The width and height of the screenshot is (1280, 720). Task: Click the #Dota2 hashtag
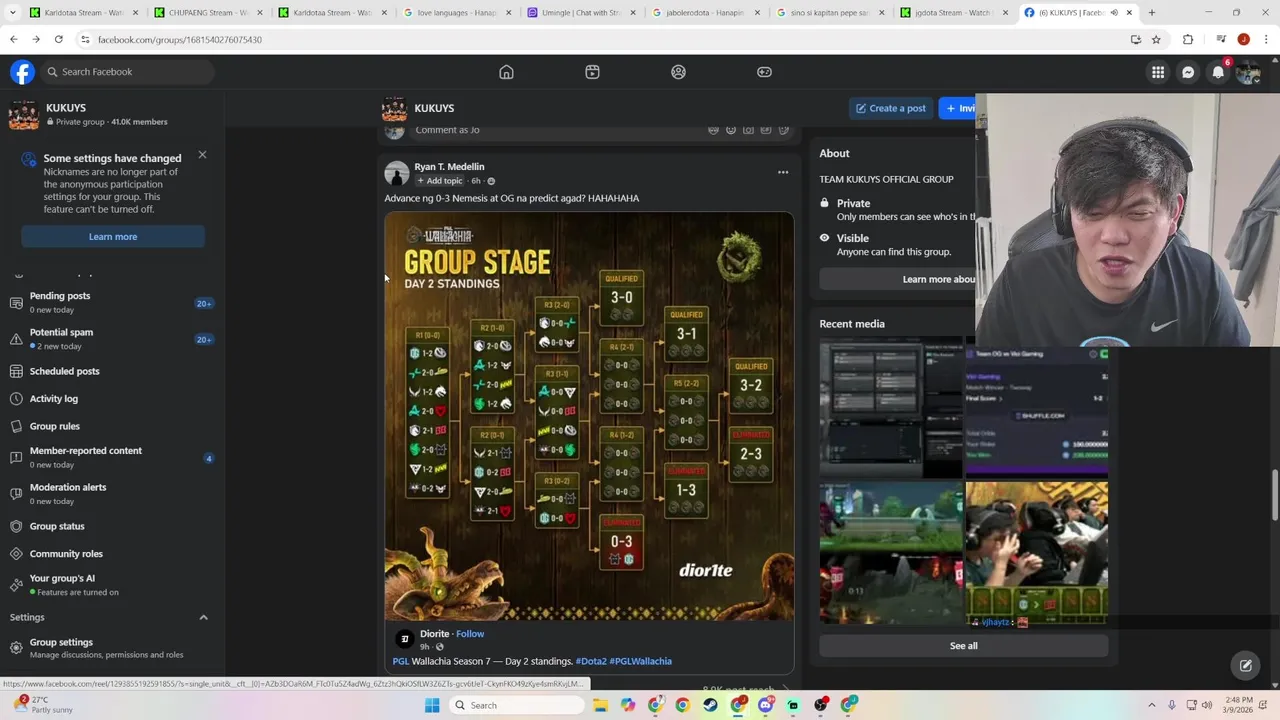(591, 661)
